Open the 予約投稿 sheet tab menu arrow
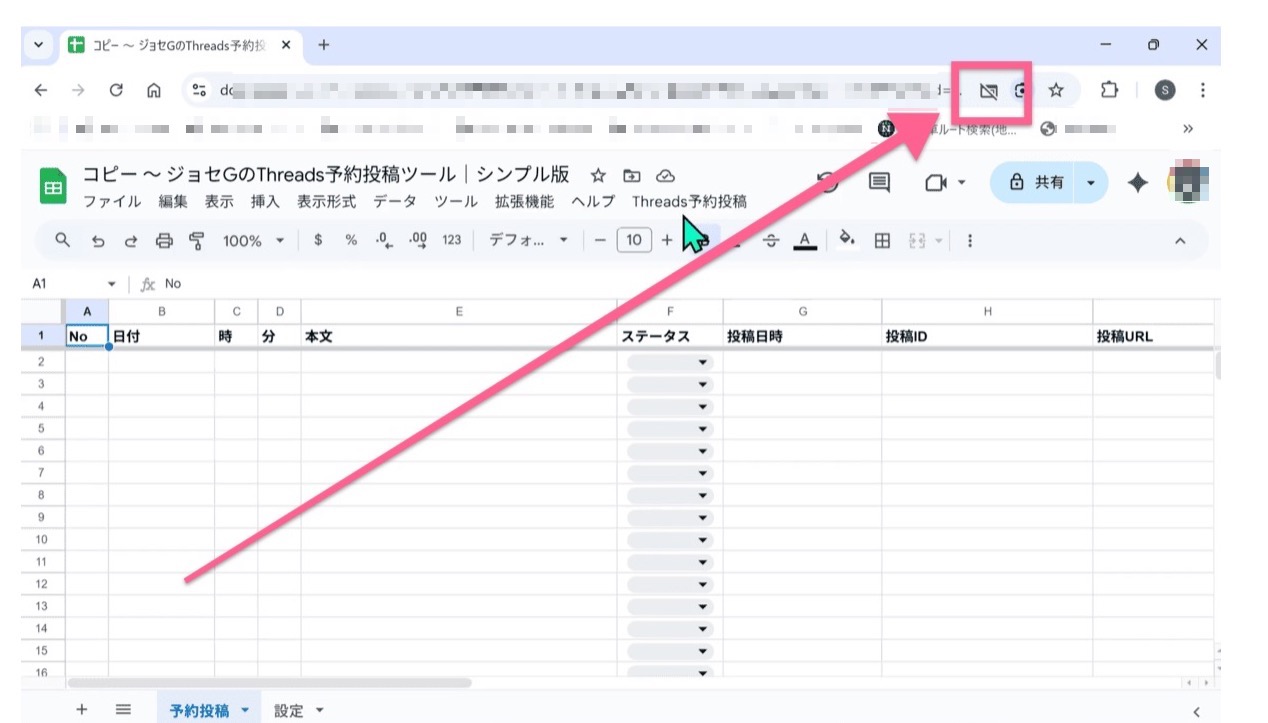 (x=245, y=711)
